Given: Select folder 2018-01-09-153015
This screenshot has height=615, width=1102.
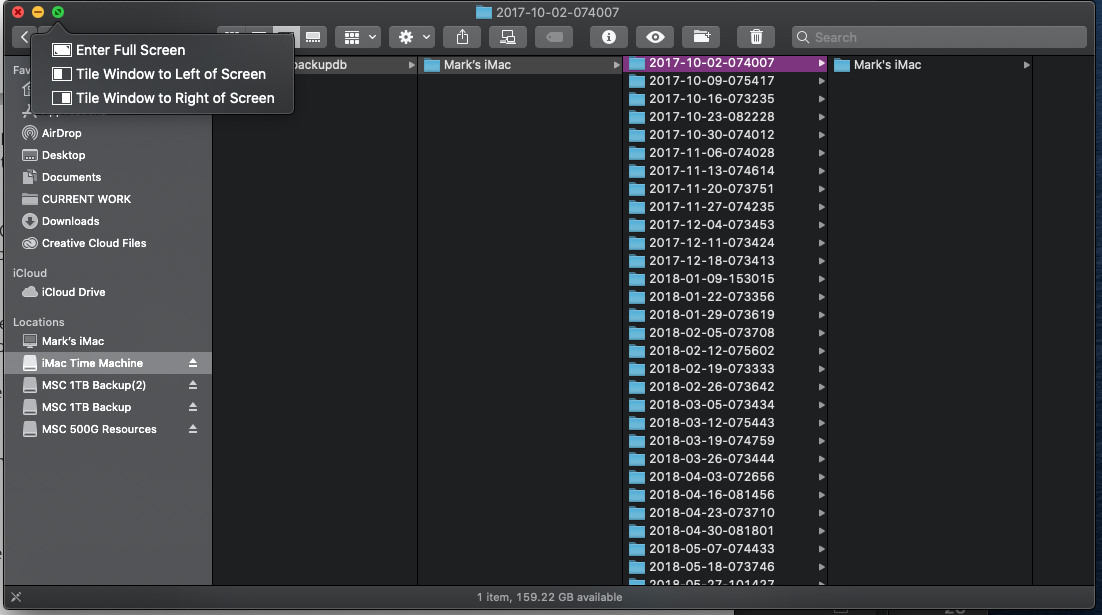Looking at the screenshot, I should pos(725,278).
